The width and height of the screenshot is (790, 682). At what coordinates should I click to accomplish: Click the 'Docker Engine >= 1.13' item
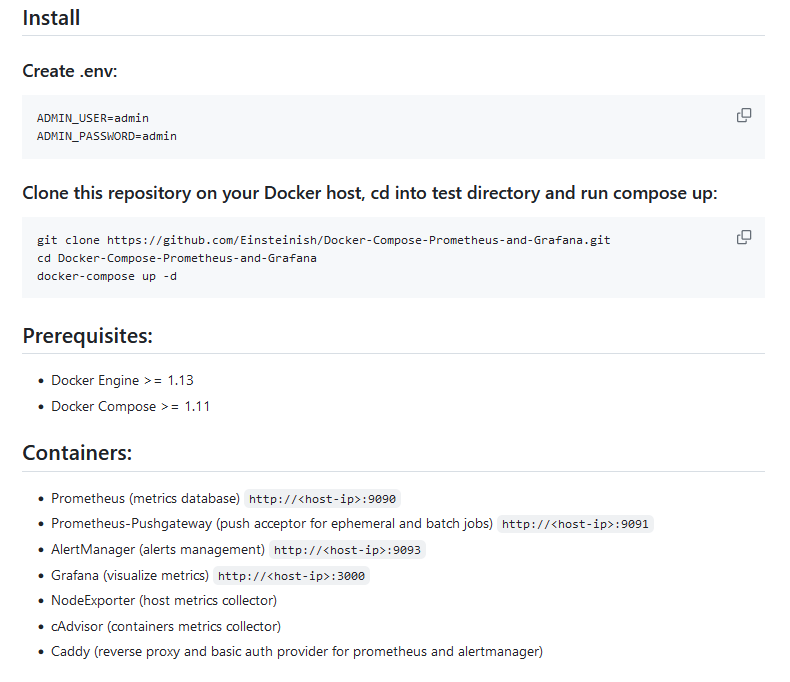[122, 380]
